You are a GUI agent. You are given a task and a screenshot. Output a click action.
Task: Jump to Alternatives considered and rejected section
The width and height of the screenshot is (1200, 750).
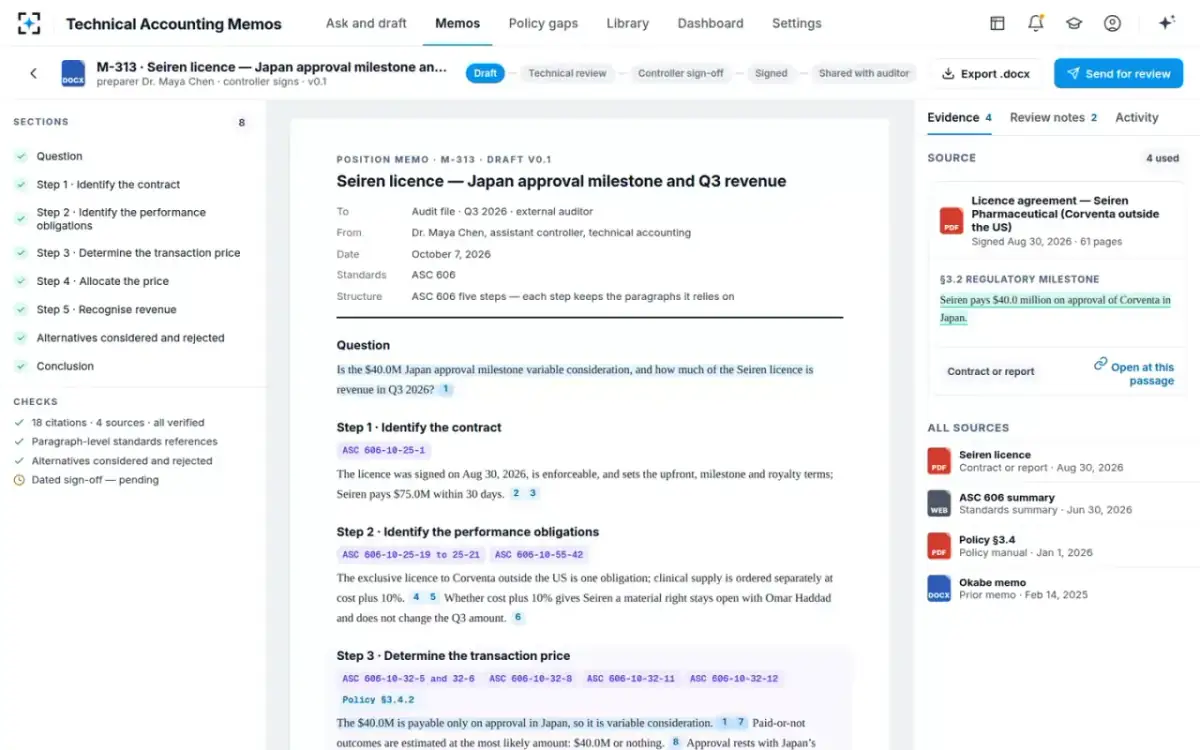tap(130, 338)
